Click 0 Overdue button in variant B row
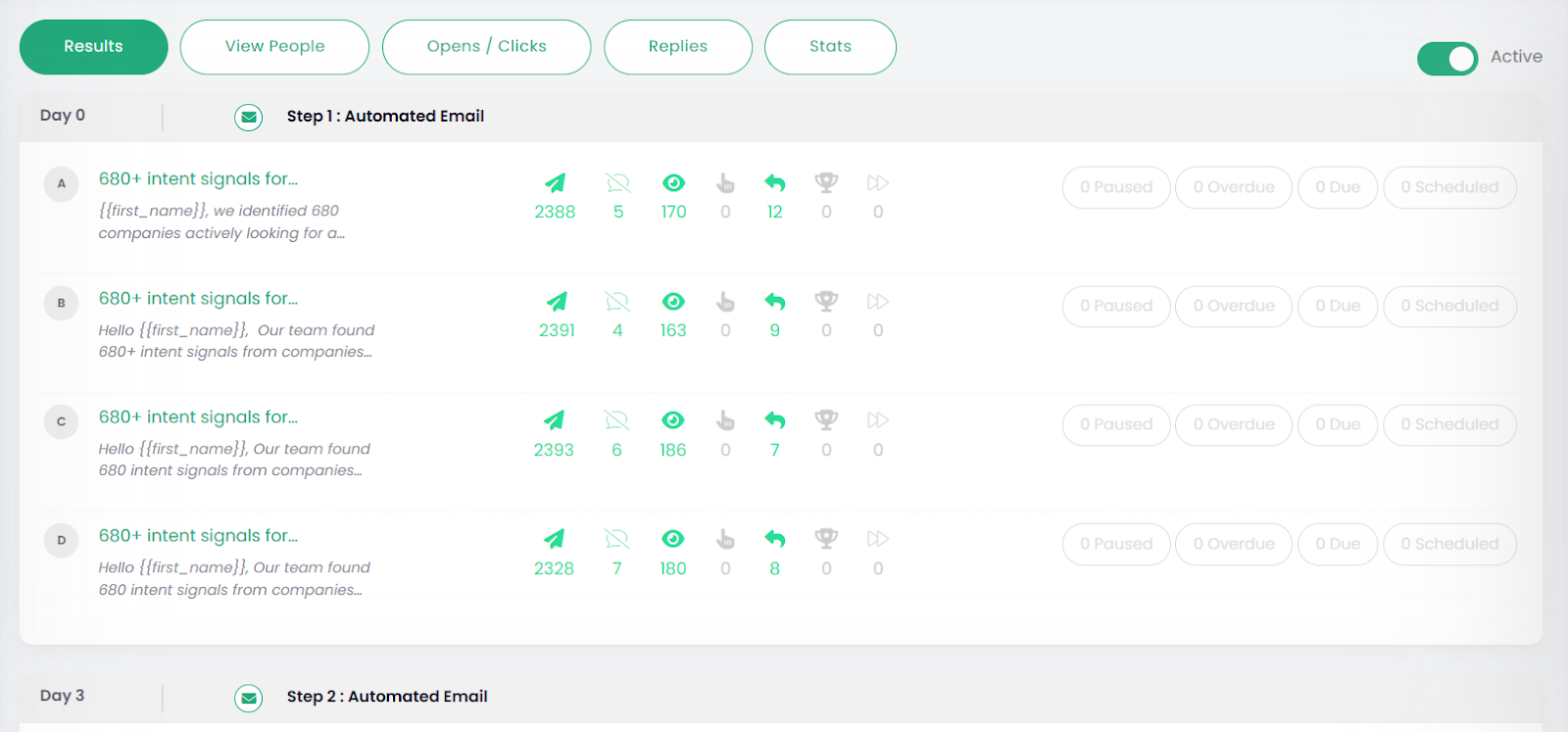This screenshot has height=732, width=1568. click(x=1233, y=306)
